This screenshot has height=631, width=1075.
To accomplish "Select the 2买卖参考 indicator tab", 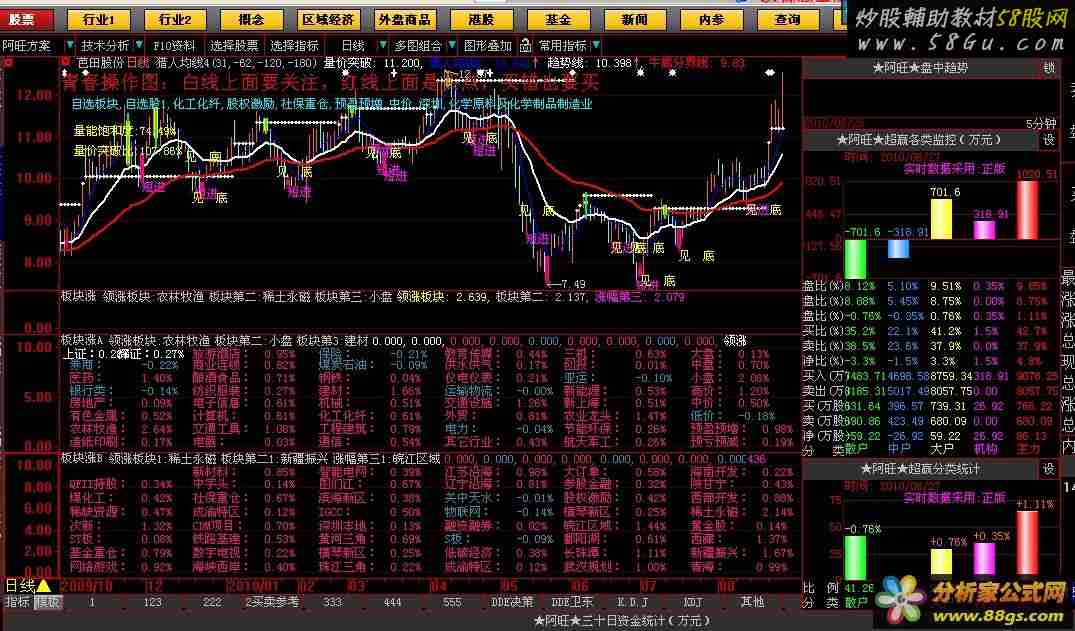I will click(273, 602).
